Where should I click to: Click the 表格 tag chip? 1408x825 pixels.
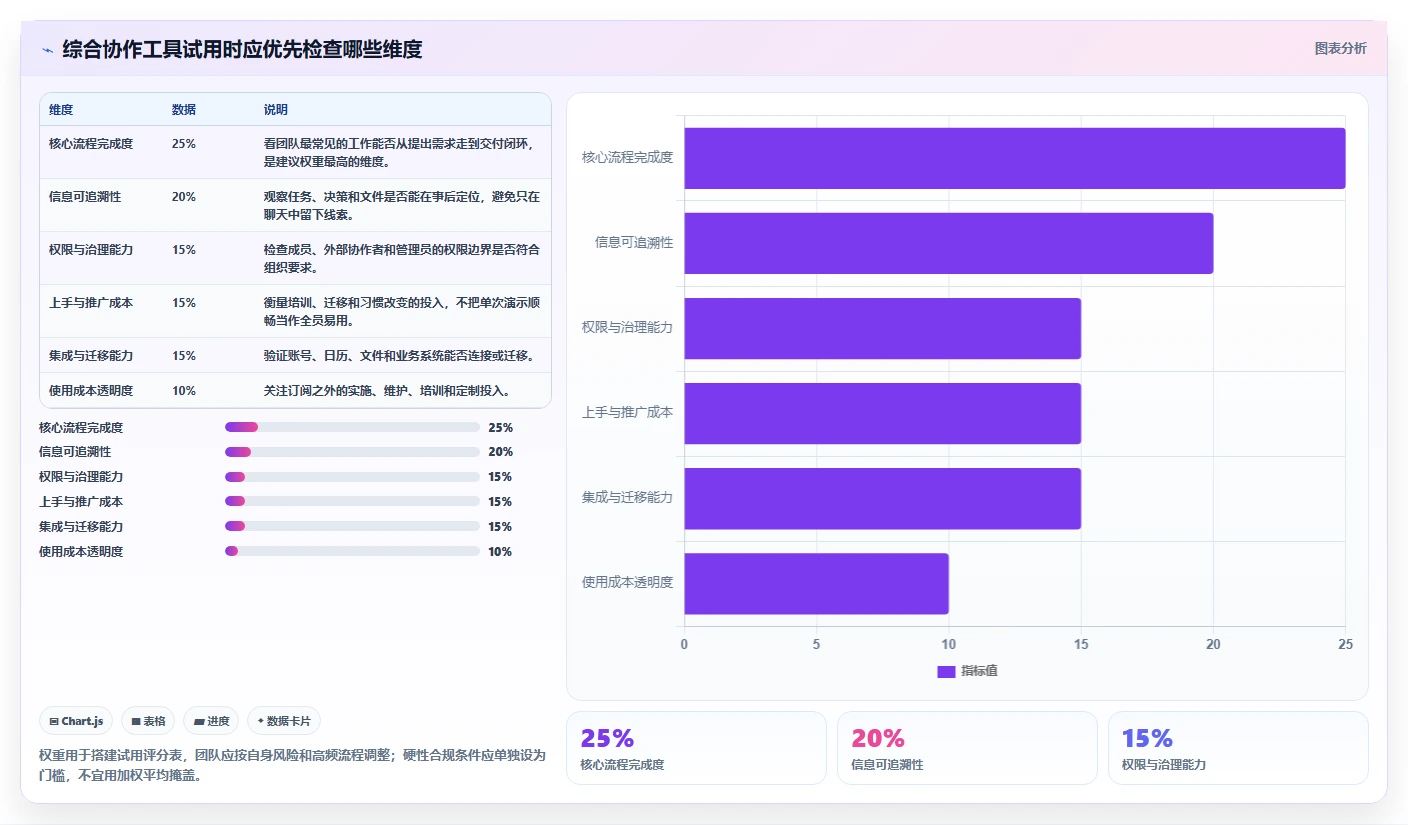coord(148,721)
